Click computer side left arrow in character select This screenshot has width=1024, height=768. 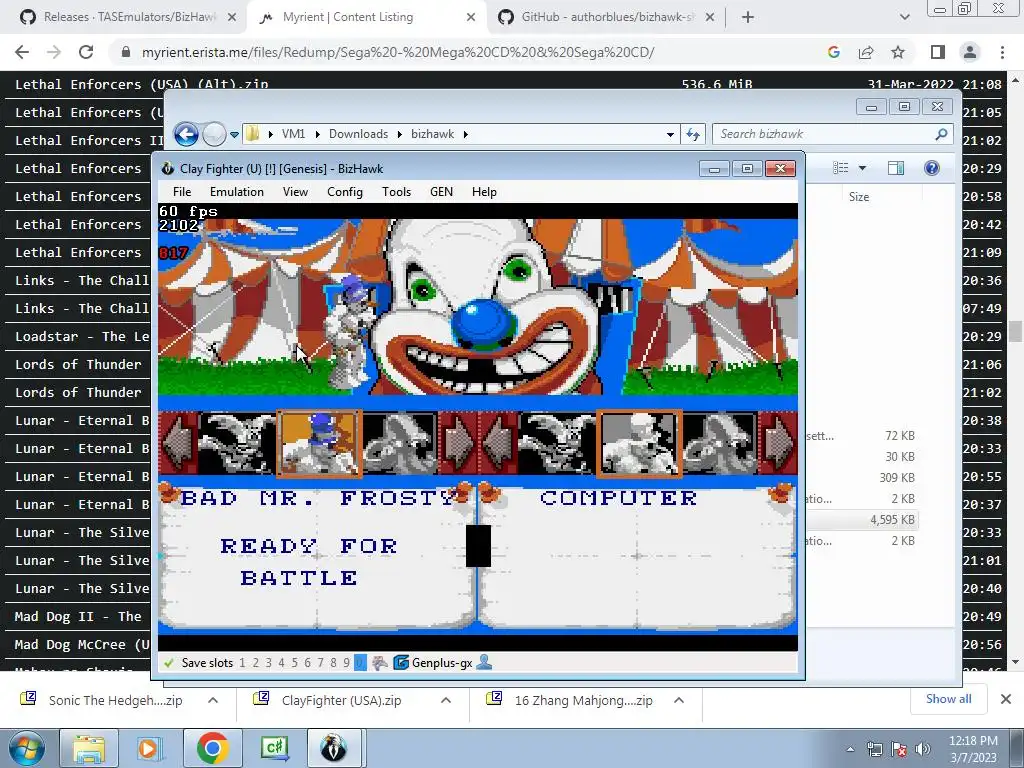click(498, 444)
